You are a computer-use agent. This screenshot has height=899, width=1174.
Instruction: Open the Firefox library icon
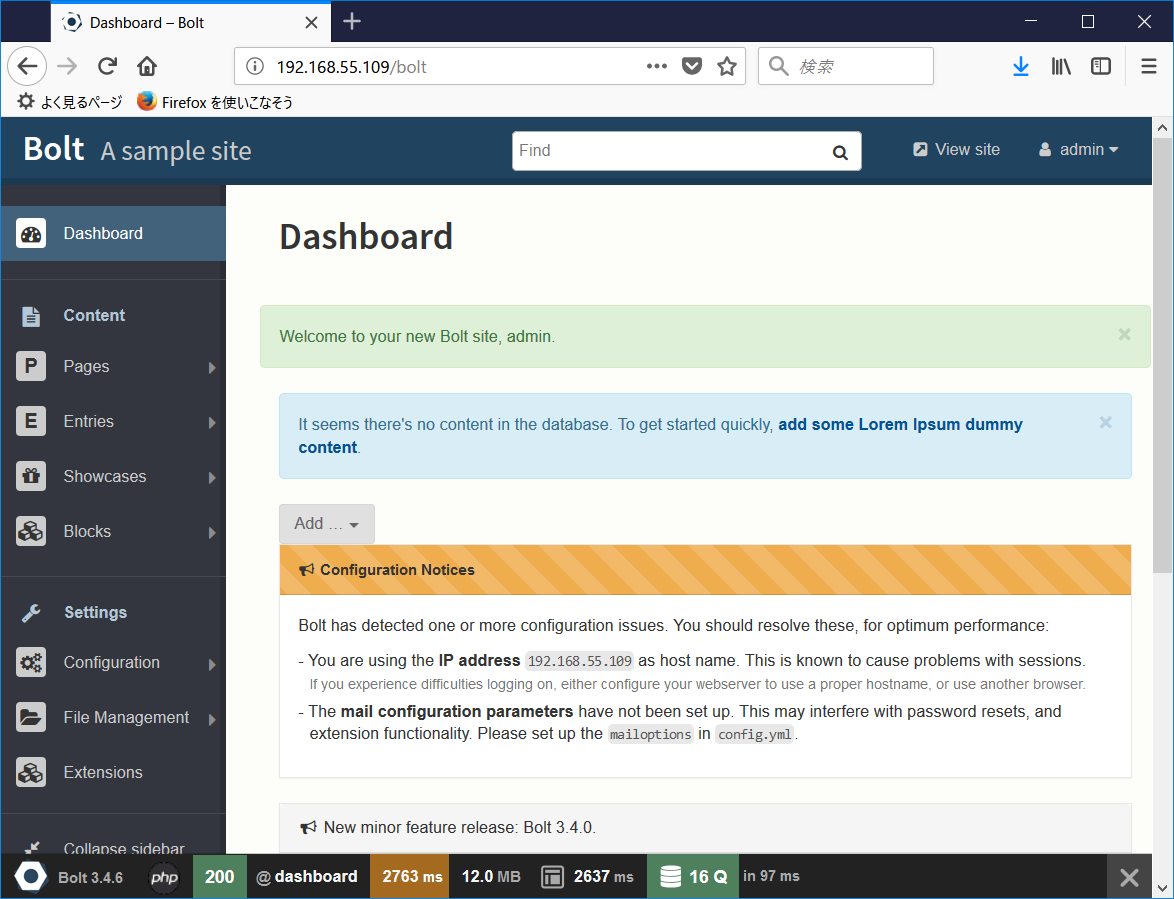pos(1061,67)
